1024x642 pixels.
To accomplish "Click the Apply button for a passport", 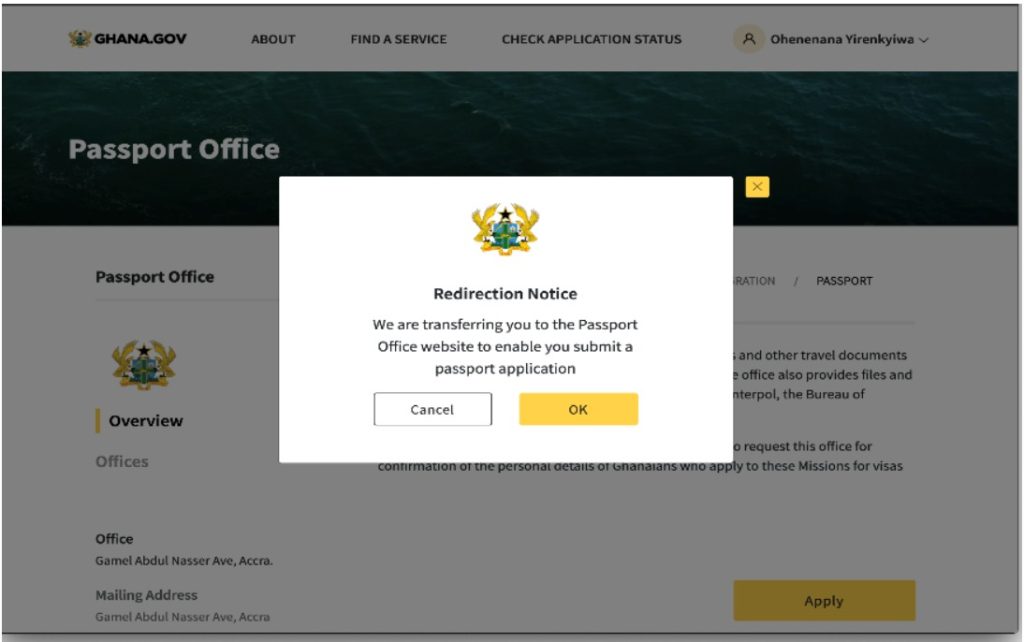I will coord(823,600).
